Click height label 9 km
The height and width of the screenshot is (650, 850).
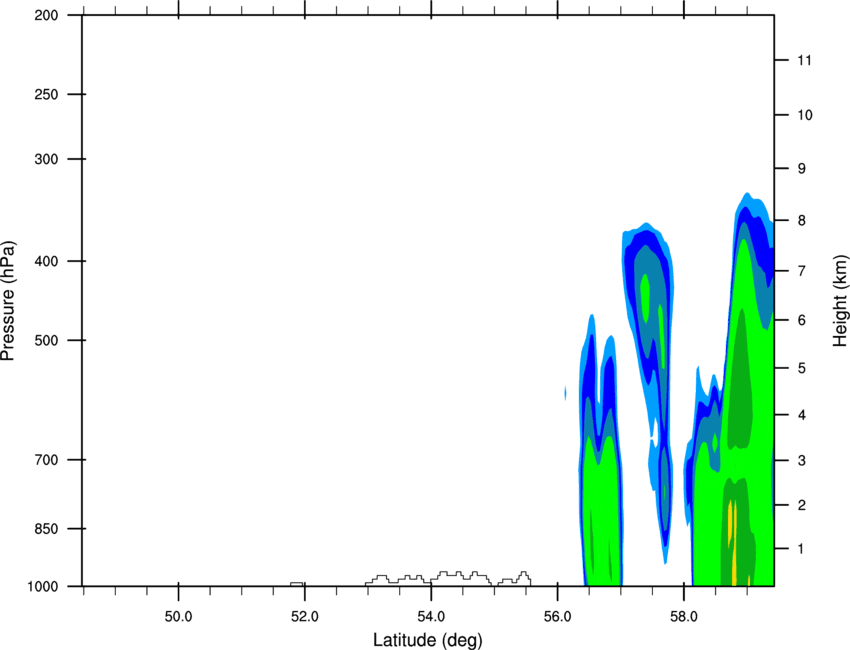(x=802, y=169)
